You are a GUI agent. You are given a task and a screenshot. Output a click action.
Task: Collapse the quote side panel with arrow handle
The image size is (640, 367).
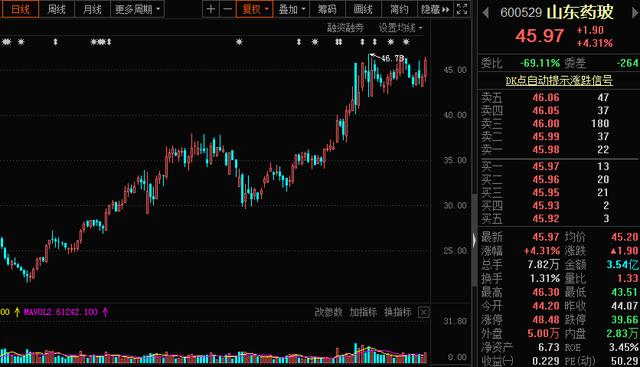(x=474, y=240)
